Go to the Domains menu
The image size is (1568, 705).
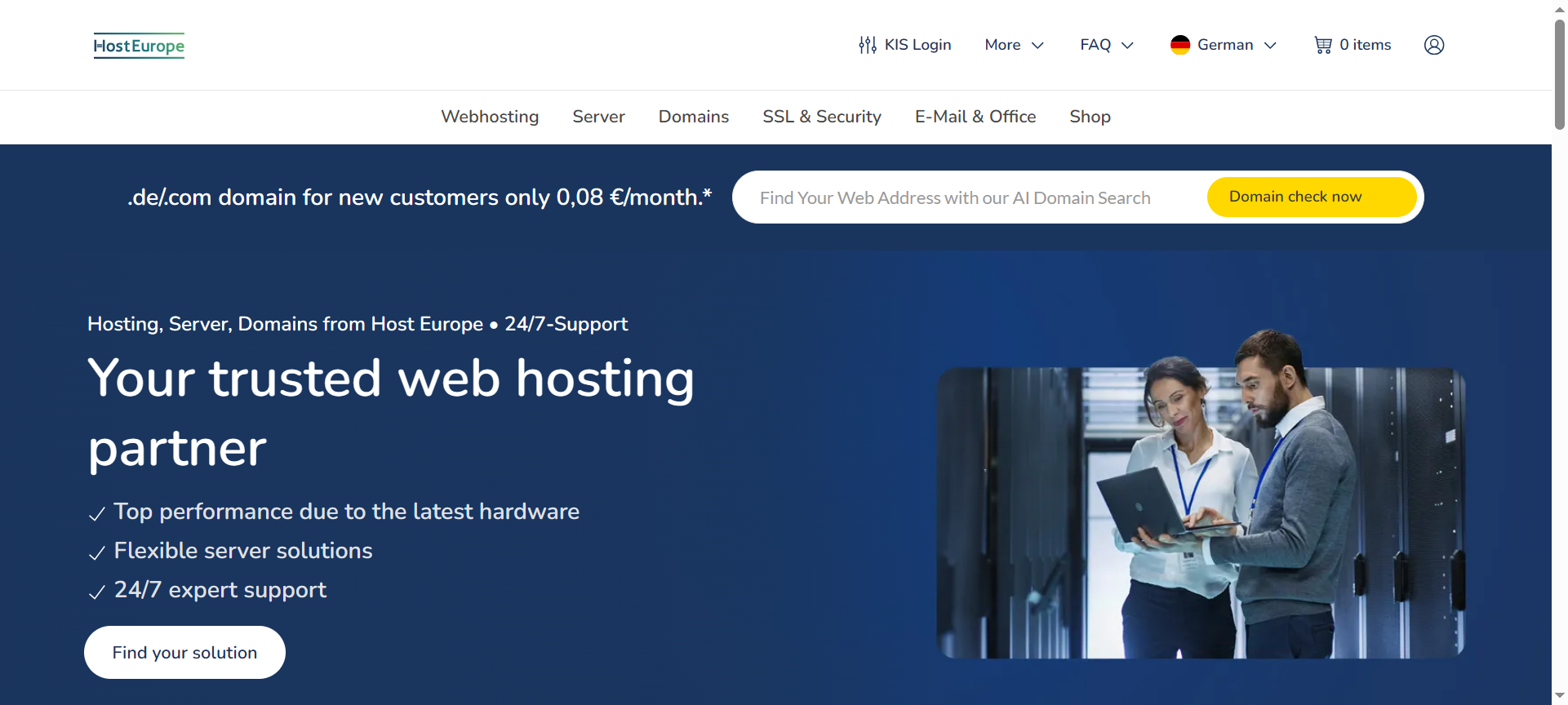[x=693, y=117]
